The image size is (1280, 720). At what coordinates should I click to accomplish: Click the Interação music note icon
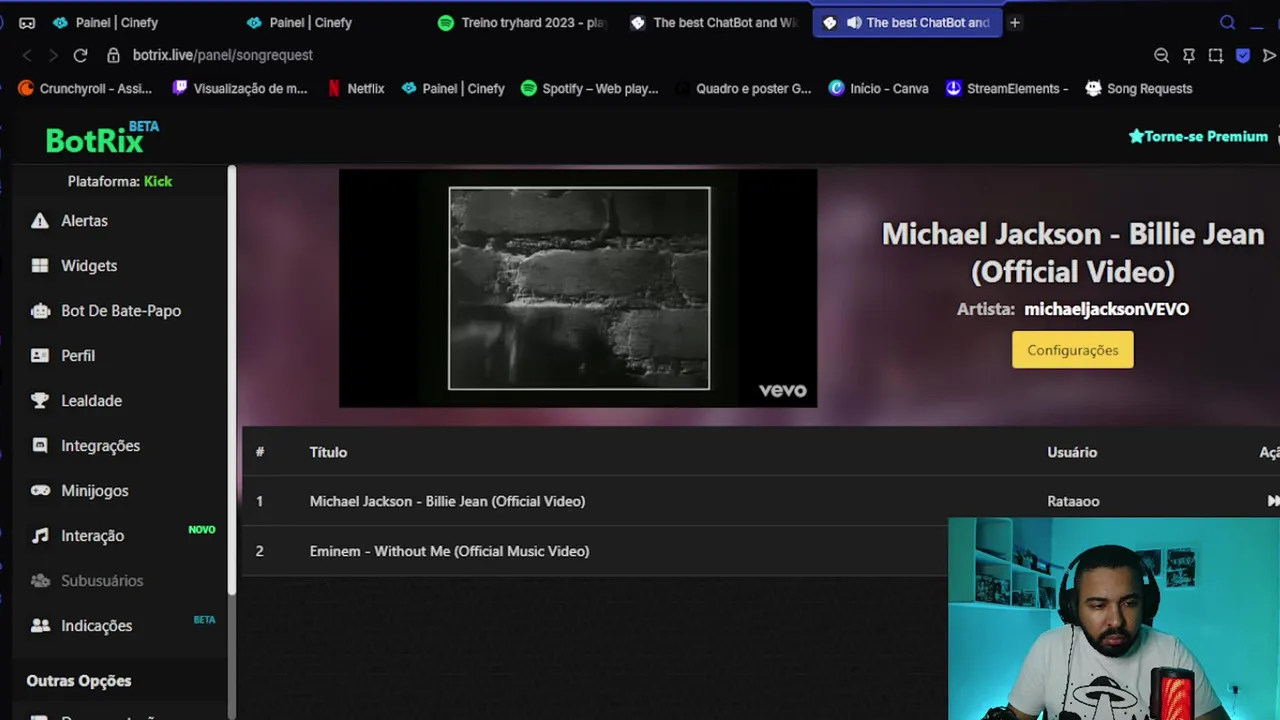[x=40, y=536]
